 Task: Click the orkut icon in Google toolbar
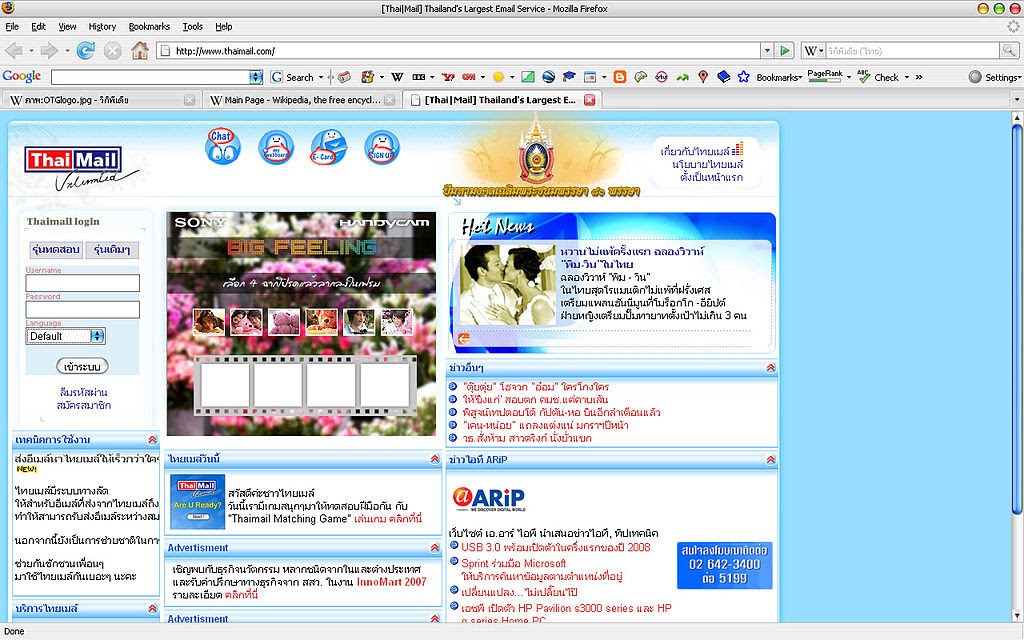(661, 77)
